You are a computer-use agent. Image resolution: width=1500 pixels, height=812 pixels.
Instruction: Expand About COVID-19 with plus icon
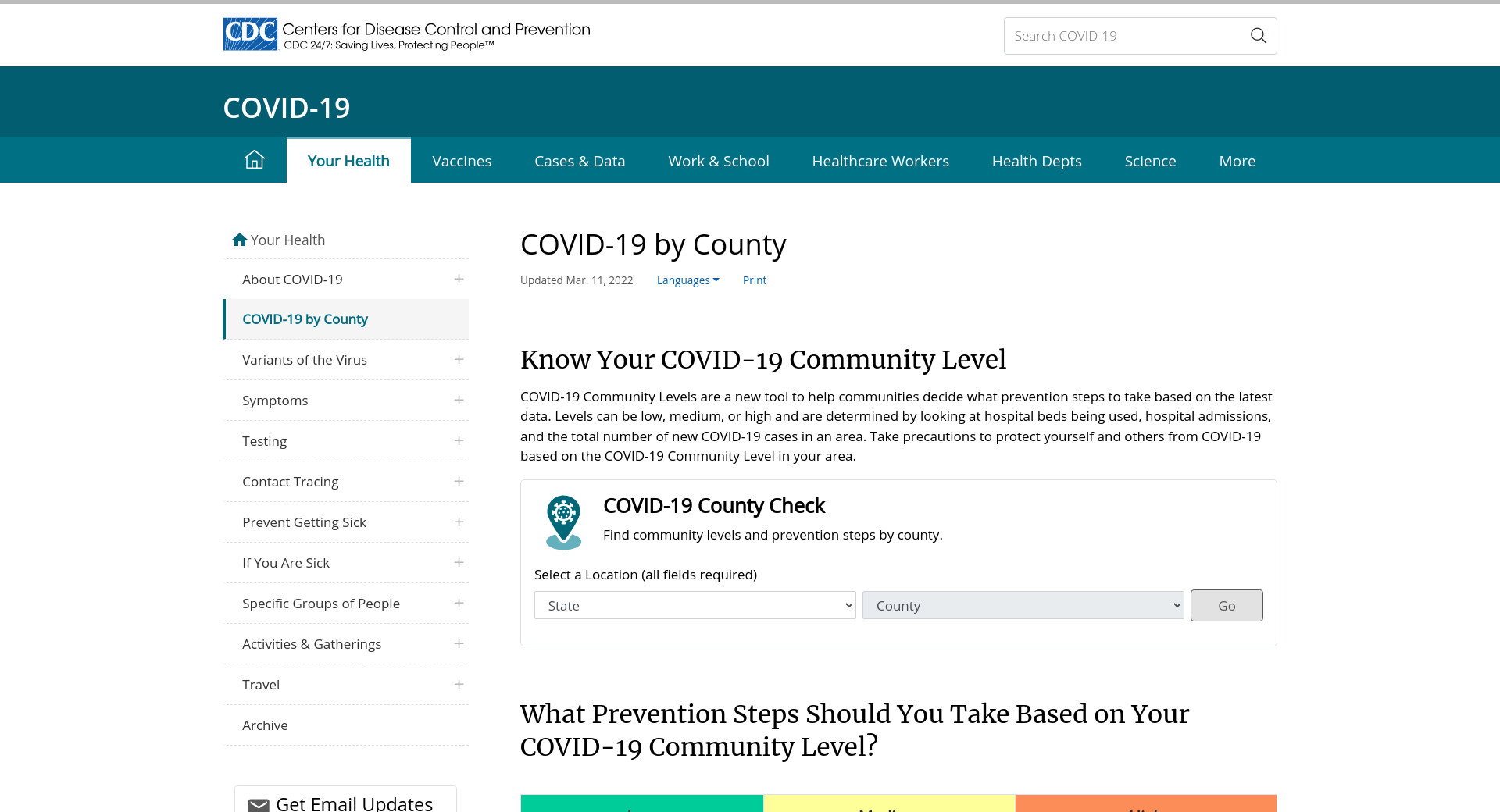pos(459,280)
